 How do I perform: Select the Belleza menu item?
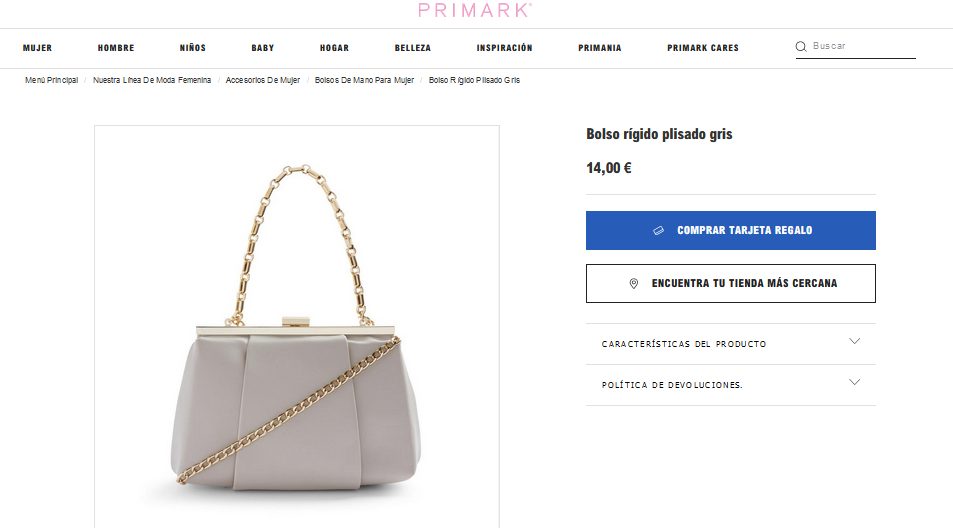[413, 48]
